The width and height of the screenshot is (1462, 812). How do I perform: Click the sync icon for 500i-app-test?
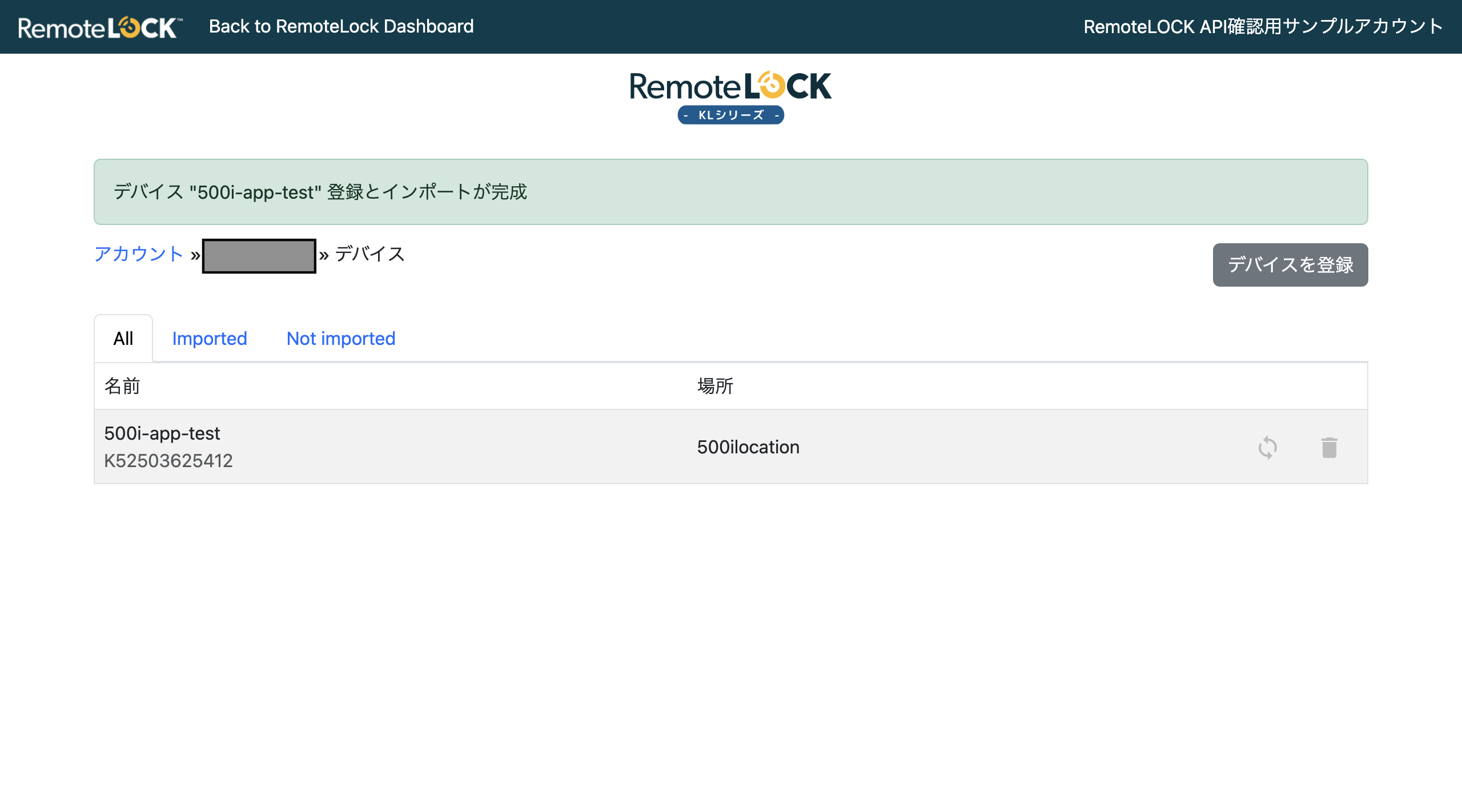pos(1267,447)
